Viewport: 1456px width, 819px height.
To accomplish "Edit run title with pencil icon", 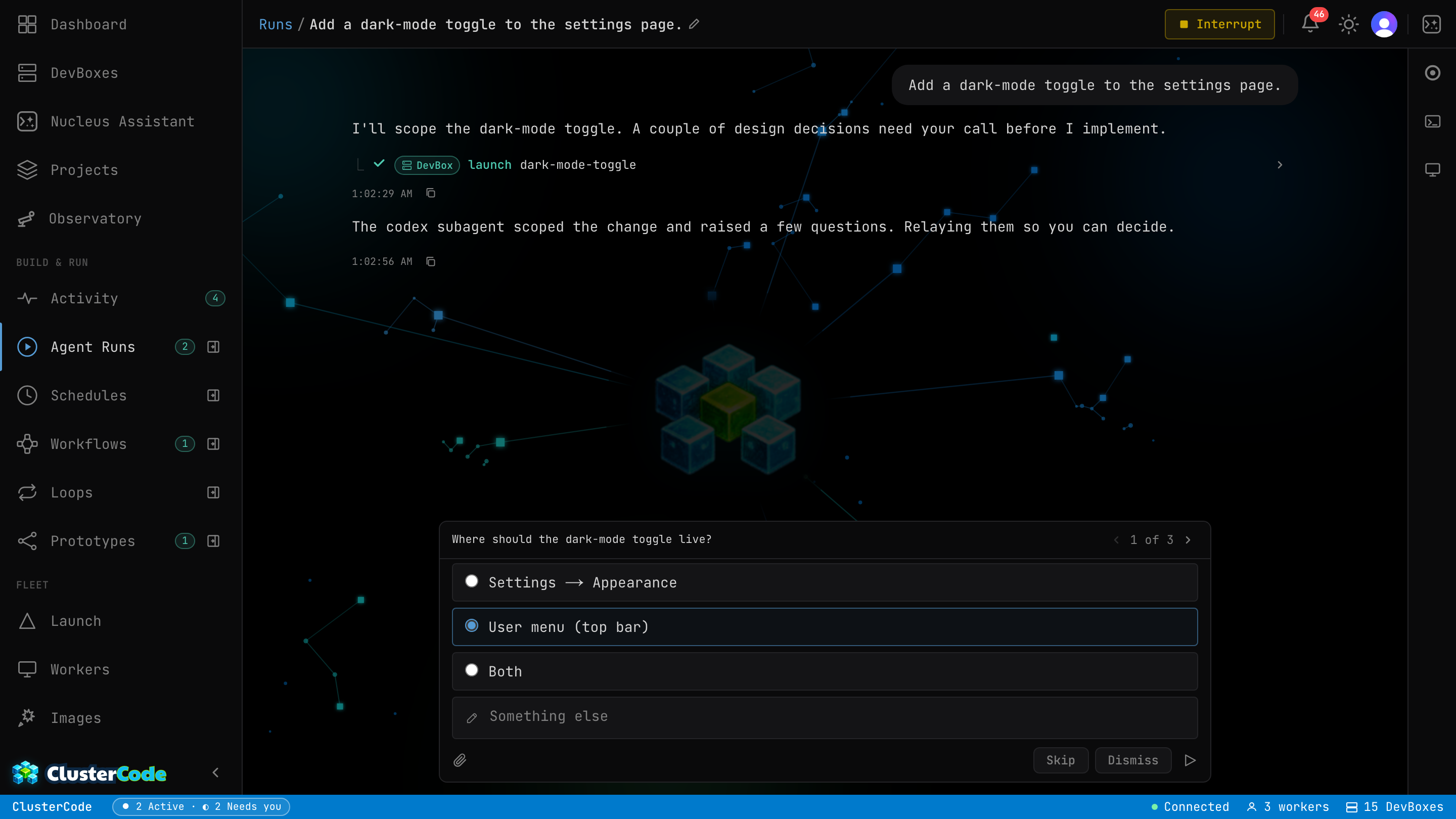I will pos(694,24).
